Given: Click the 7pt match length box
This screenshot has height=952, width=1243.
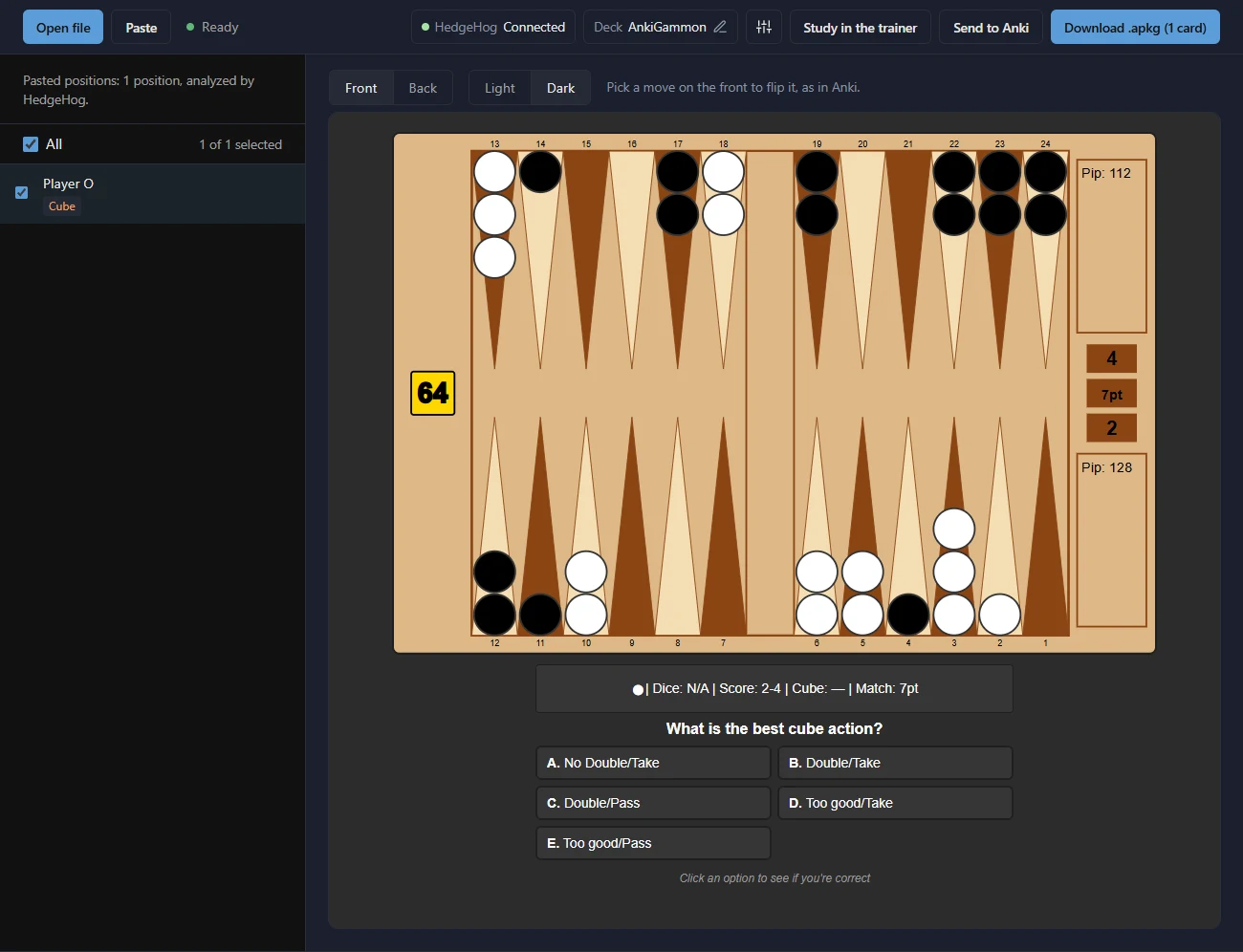Looking at the screenshot, I should 1111,394.
